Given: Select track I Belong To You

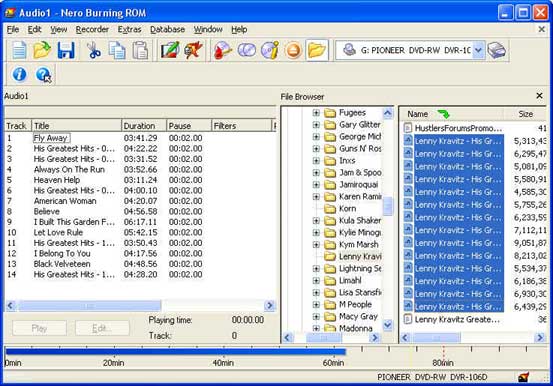Looking at the screenshot, I should (62, 253).
